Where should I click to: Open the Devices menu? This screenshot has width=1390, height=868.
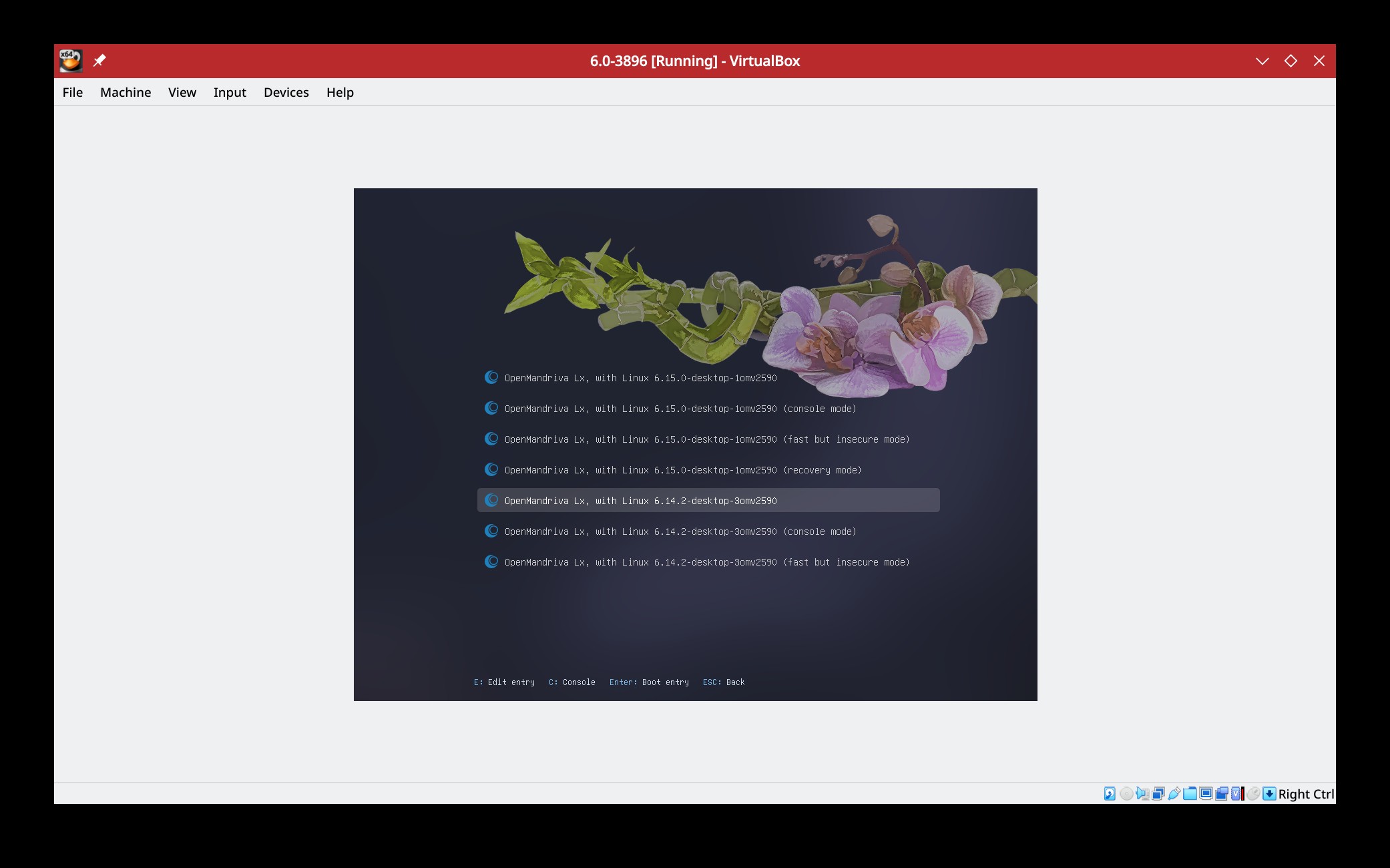[x=286, y=92]
